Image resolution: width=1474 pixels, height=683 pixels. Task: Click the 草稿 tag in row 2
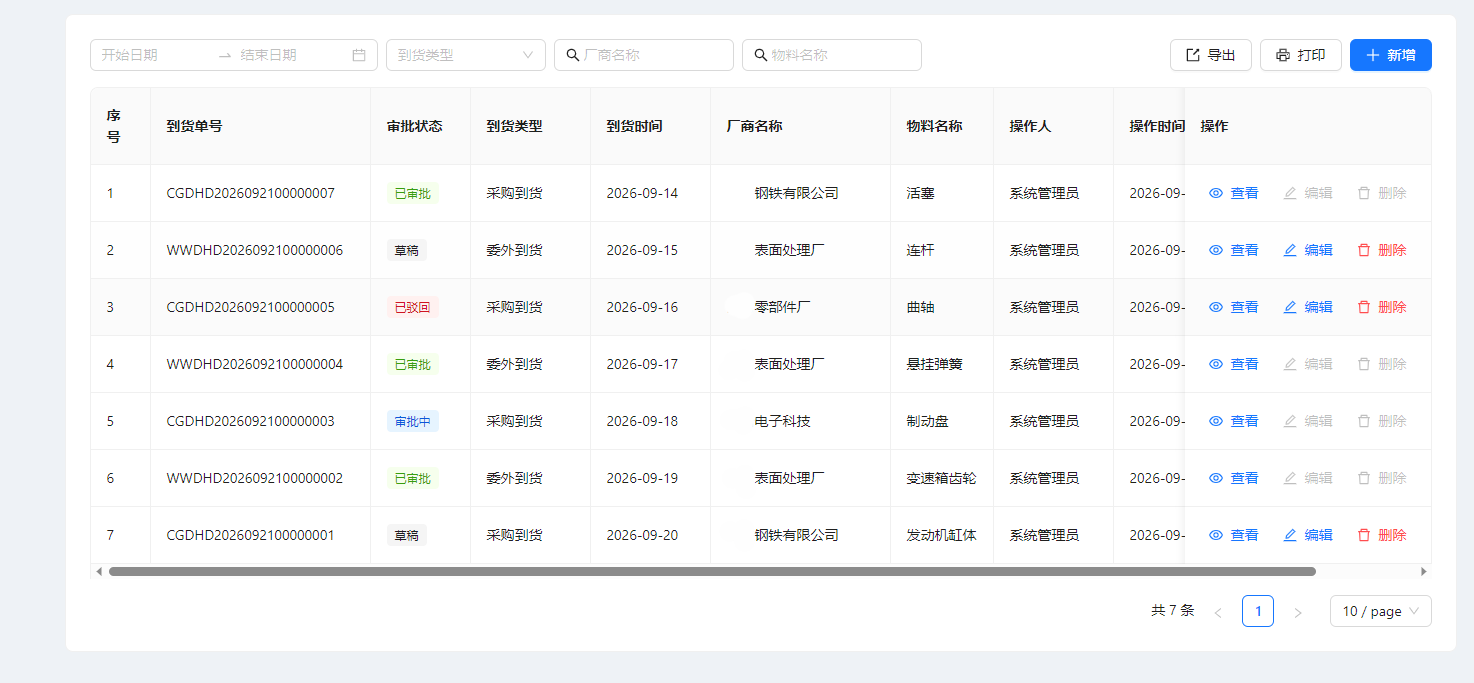407,250
